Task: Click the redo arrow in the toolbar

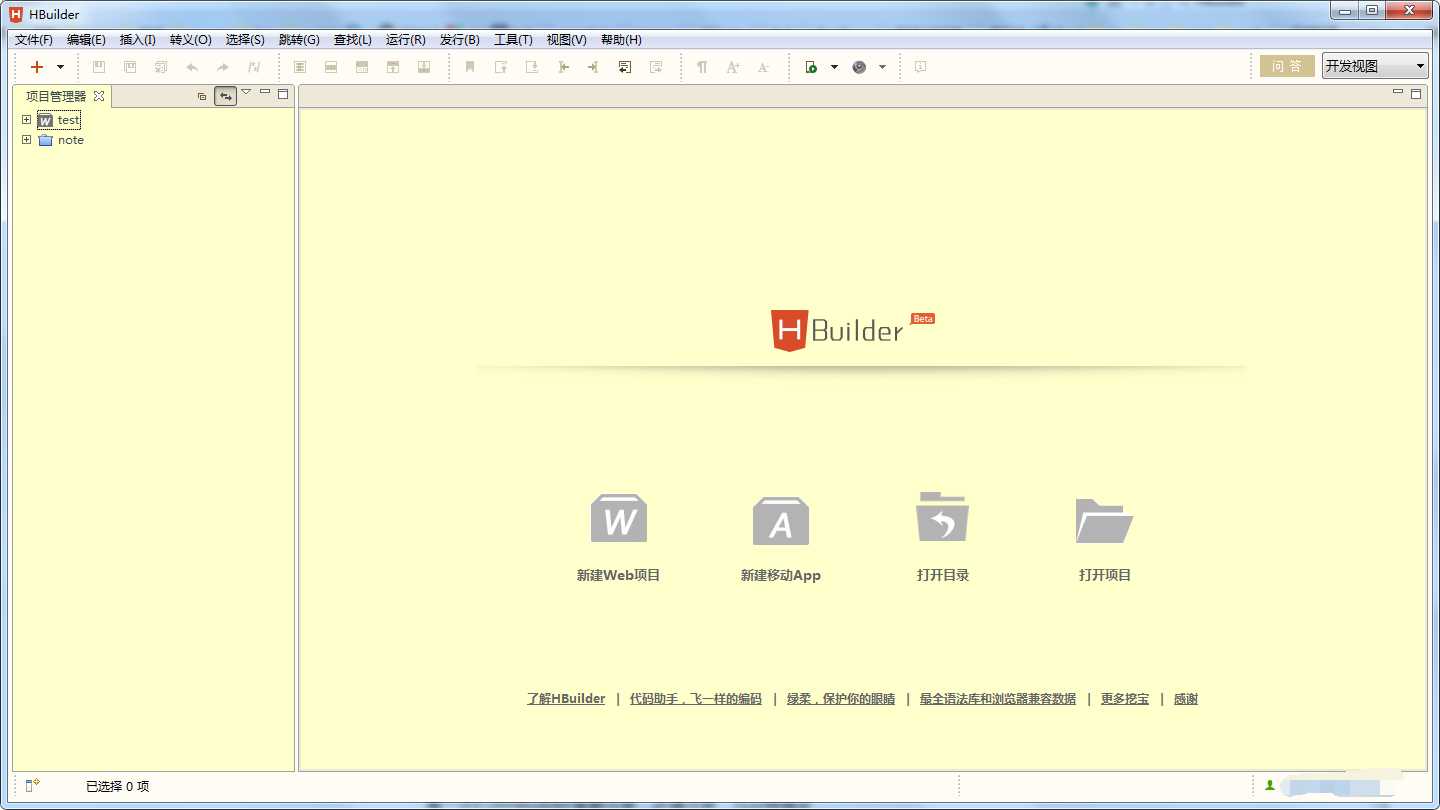Action: (223, 67)
